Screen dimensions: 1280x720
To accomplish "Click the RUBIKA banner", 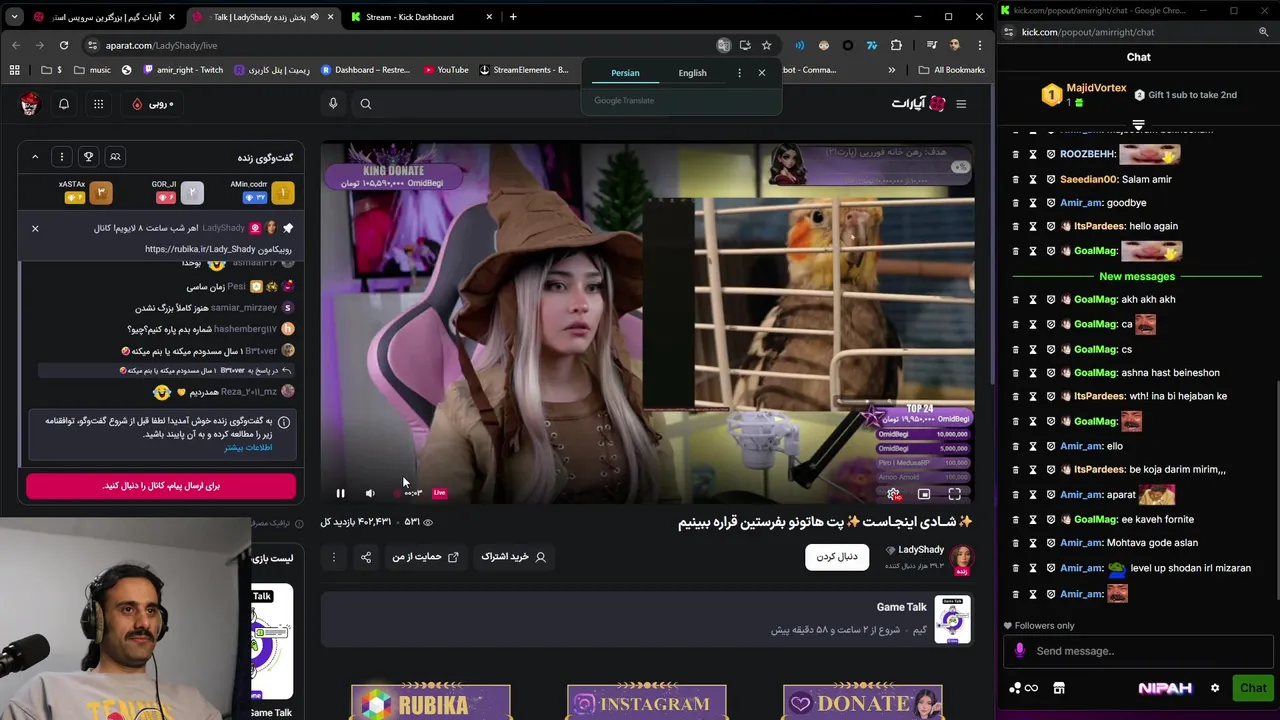I will (431, 702).
